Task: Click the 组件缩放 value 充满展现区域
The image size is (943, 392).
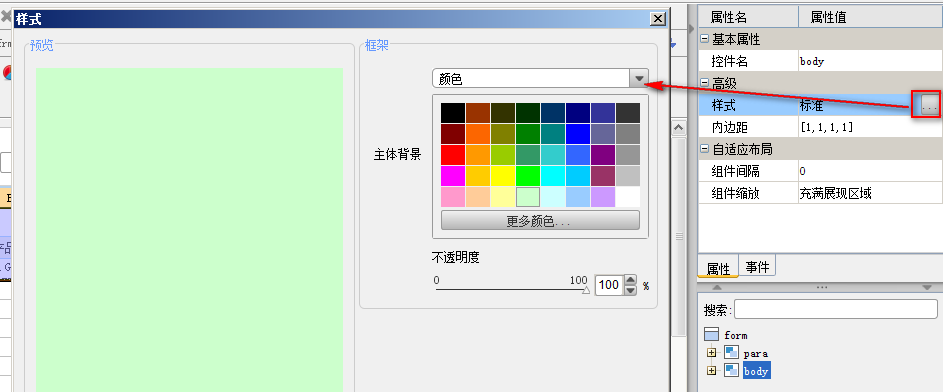Action: (835, 193)
